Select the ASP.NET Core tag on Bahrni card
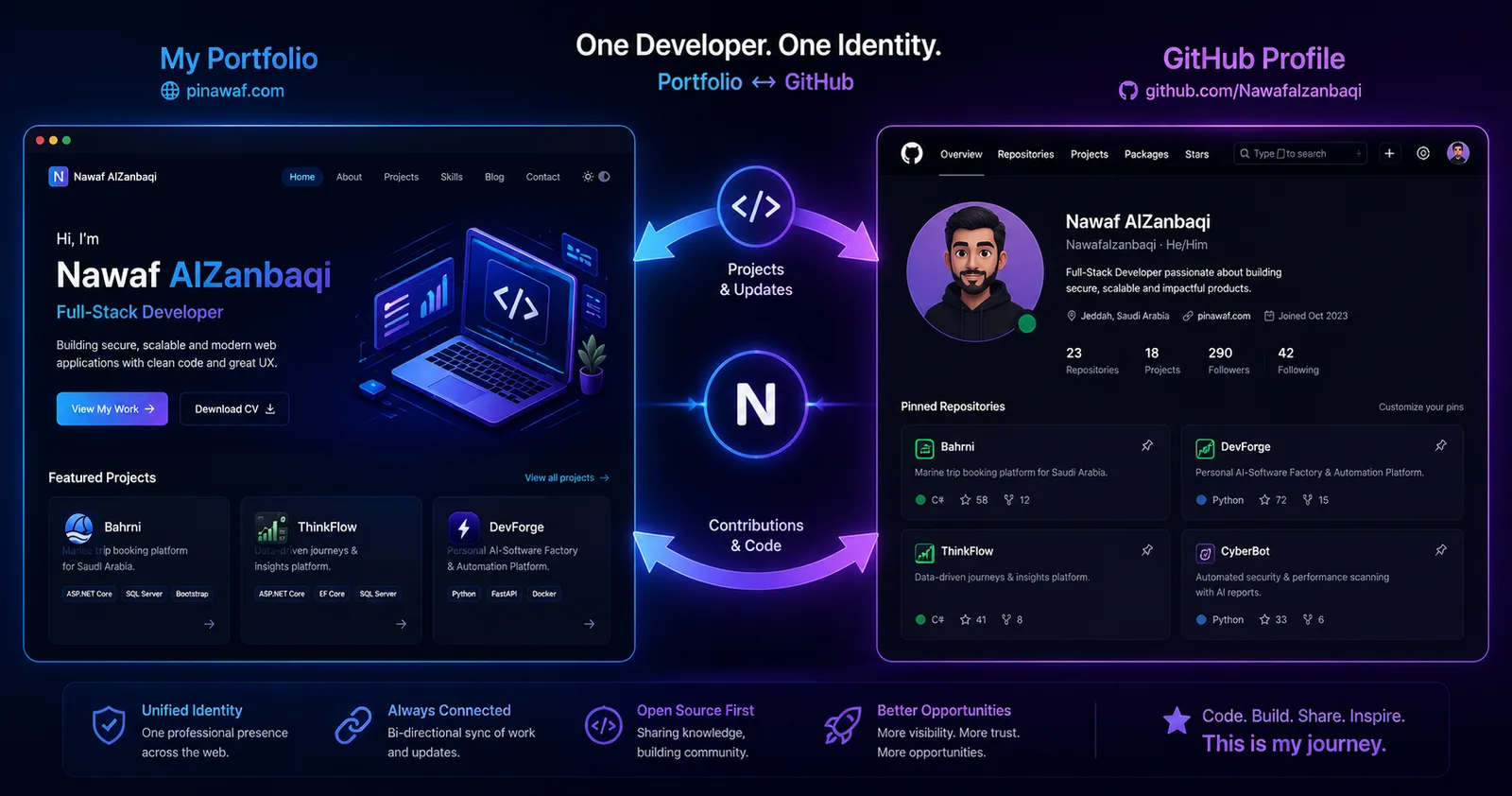1512x796 pixels. (90, 594)
